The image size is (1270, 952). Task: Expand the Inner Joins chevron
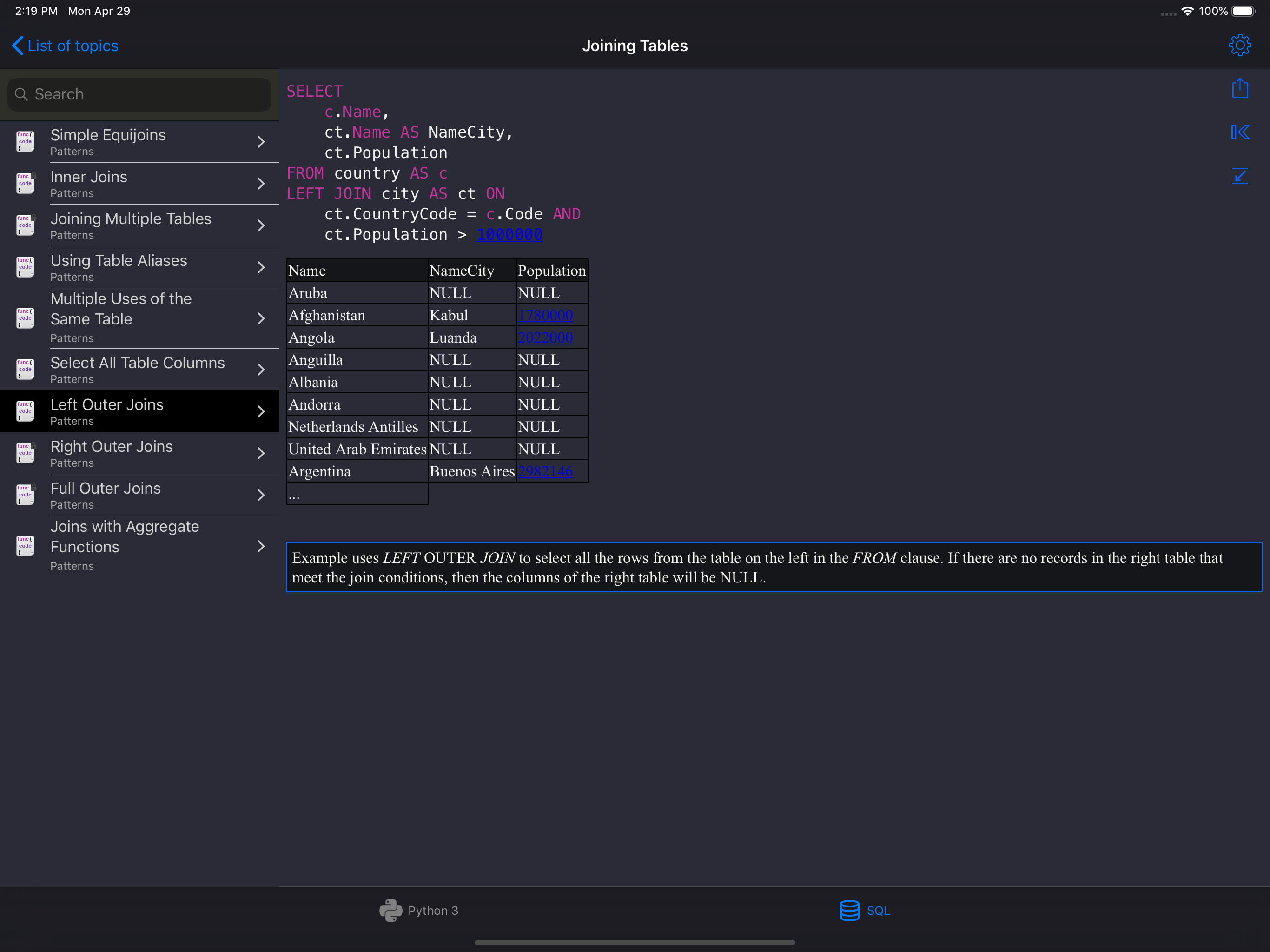pos(261,184)
